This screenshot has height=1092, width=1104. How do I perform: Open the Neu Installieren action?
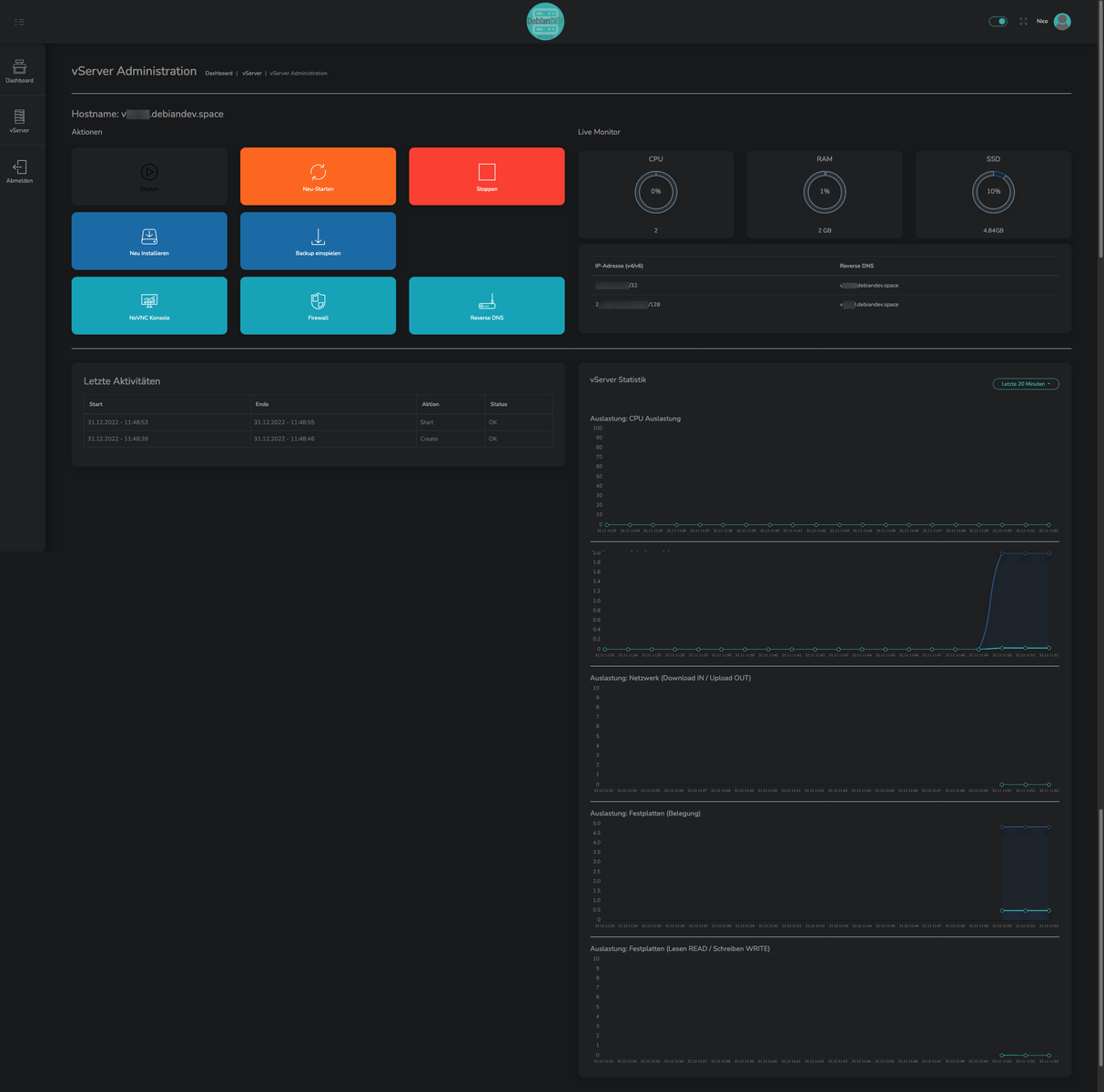[x=149, y=241]
